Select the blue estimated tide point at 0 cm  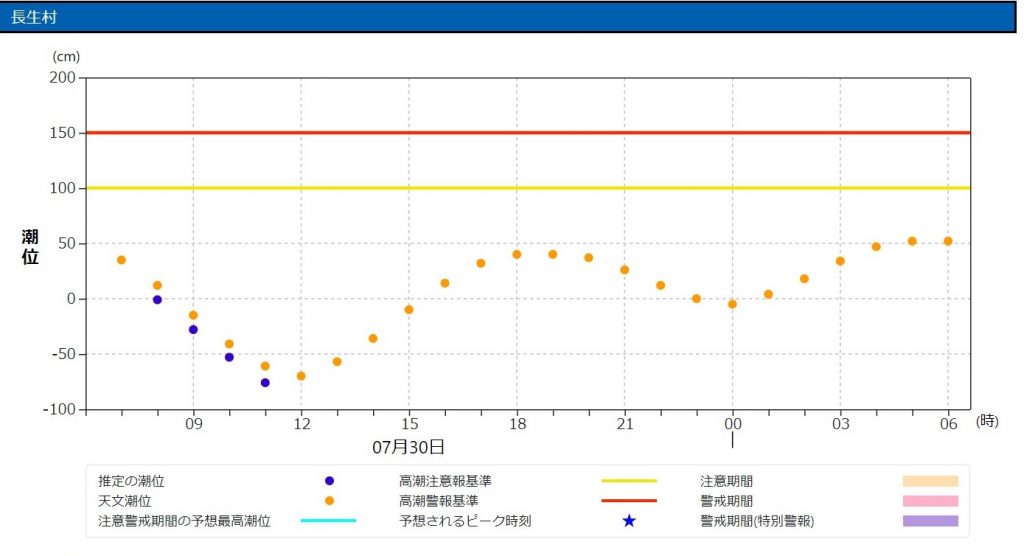[157, 300]
